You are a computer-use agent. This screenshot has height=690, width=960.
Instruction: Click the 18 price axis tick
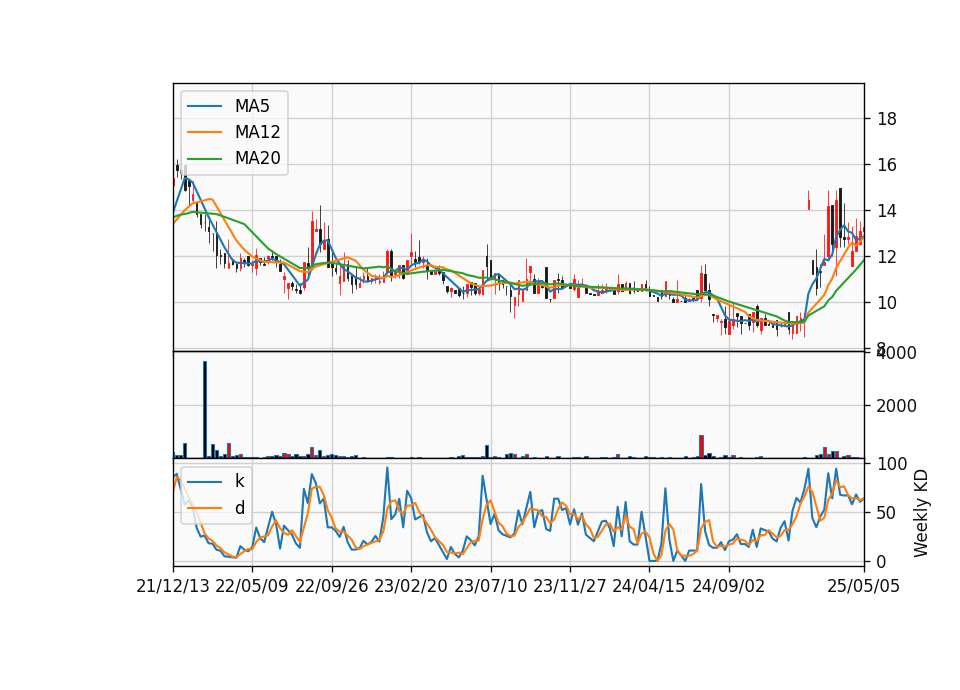click(x=887, y=119)
